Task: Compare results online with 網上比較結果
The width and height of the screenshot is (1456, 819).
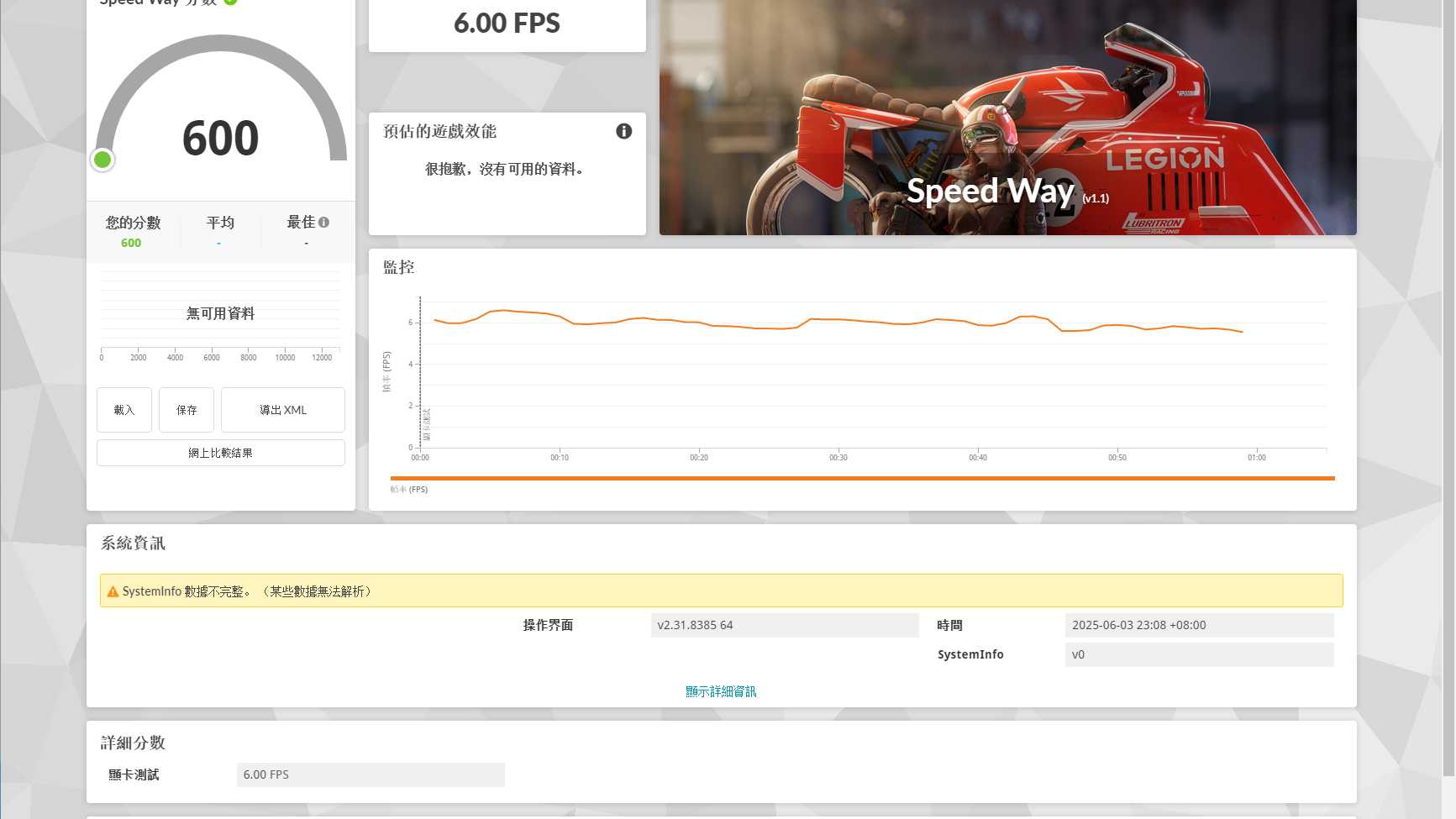Action: click(221, 453)
